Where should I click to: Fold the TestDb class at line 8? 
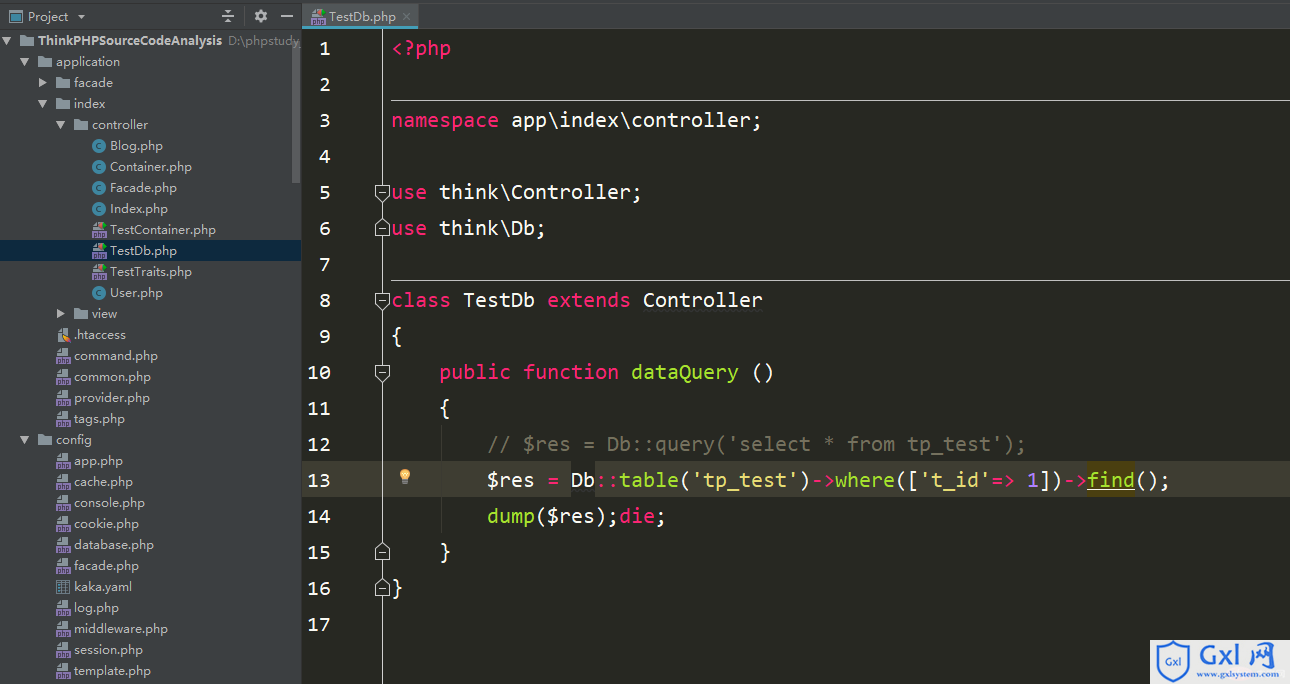(381, 300)
